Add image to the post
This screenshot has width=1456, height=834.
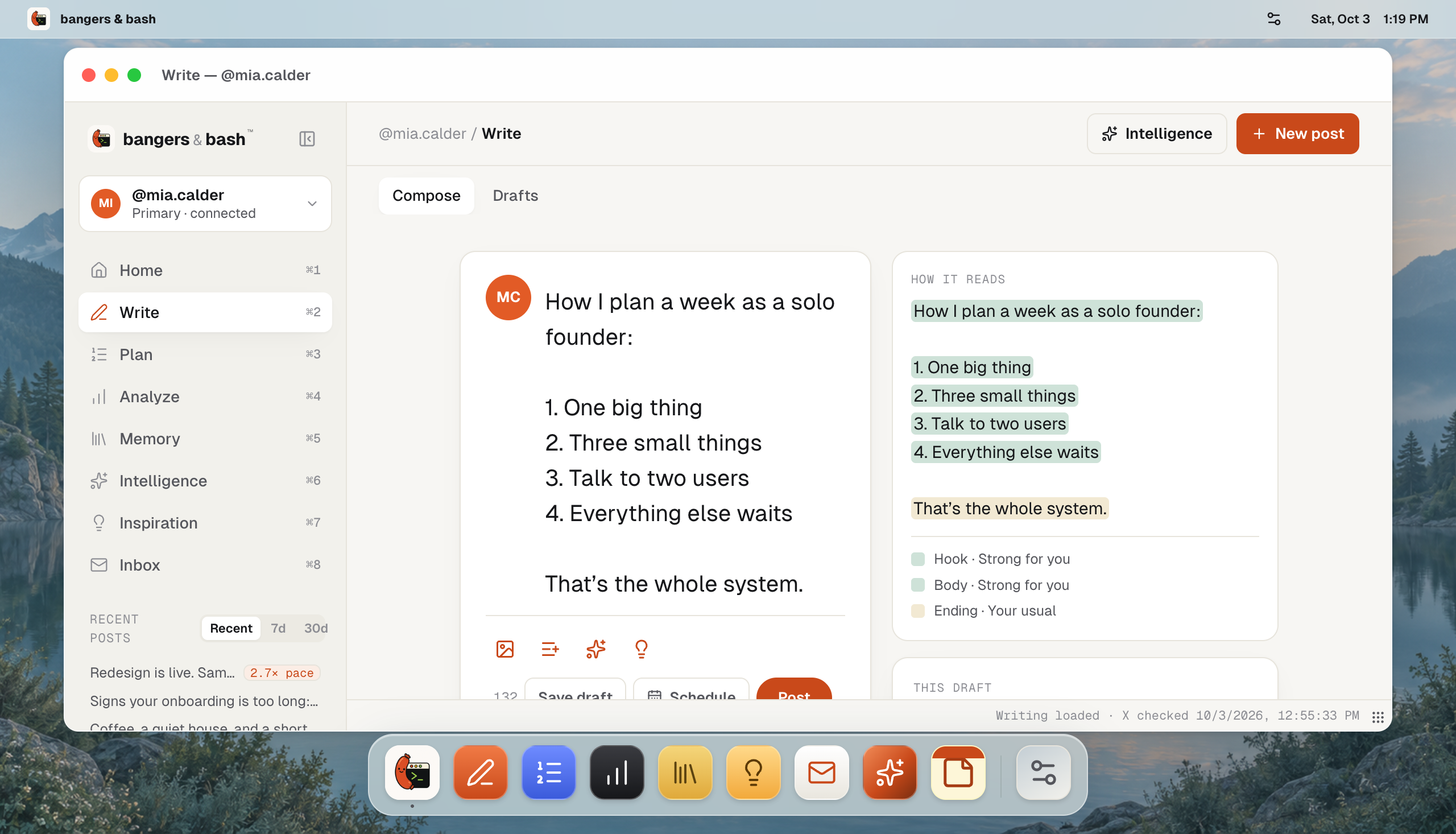[504, 649]
